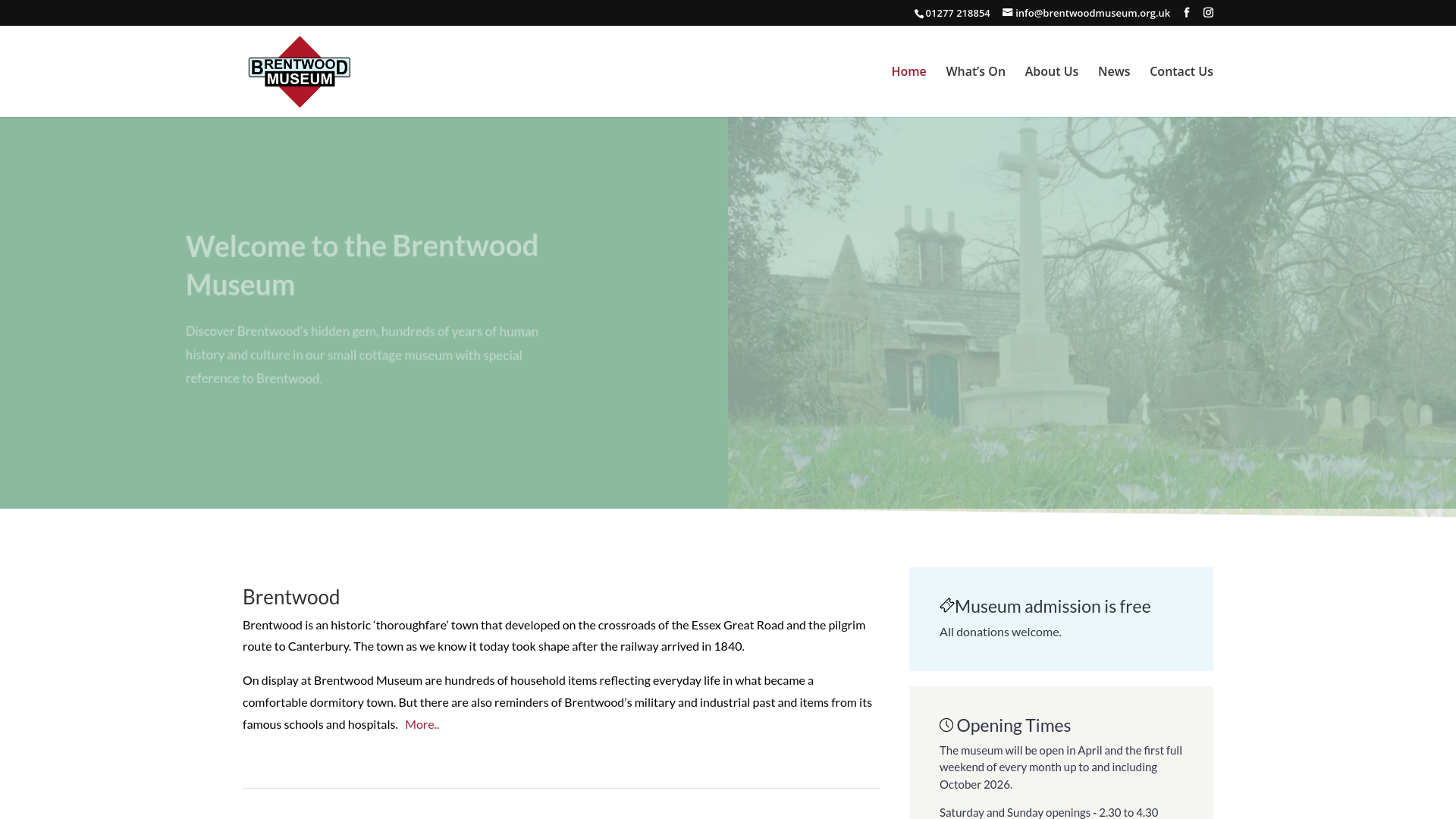Open the News page
Viewport: 1456px width, 819px height.
[1113, 71]
